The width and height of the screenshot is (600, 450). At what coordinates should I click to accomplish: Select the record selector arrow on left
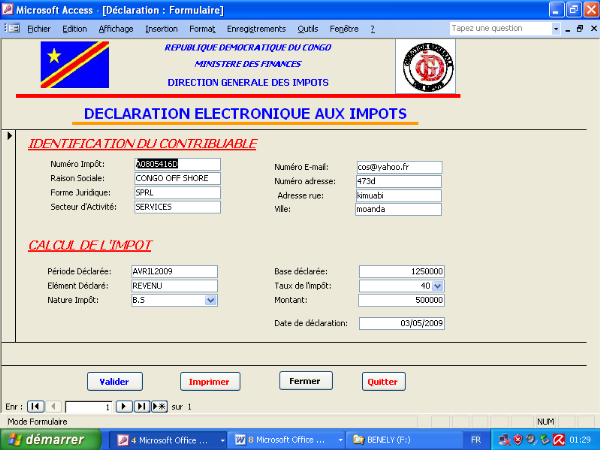coord(10,135)
